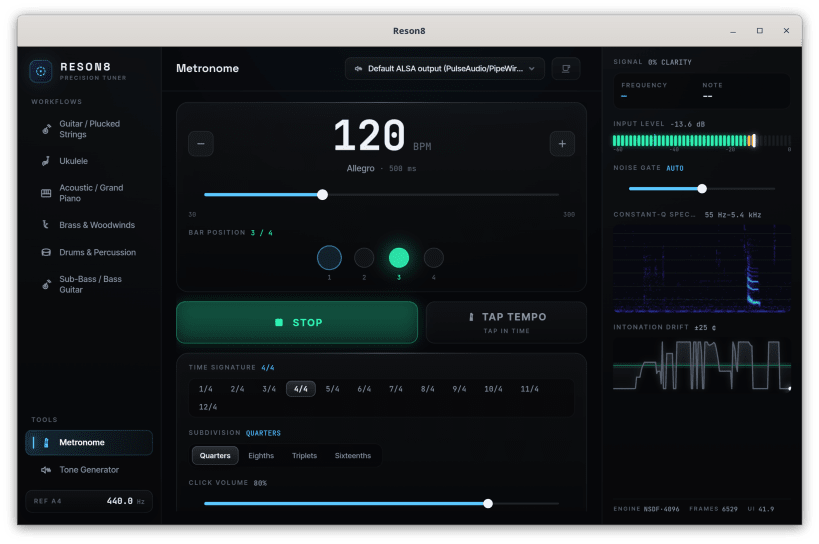Image resolution: width=819 pixels, height=544 pixels.
Task: Maximize the Reson8 window
Action: (759, 31)
